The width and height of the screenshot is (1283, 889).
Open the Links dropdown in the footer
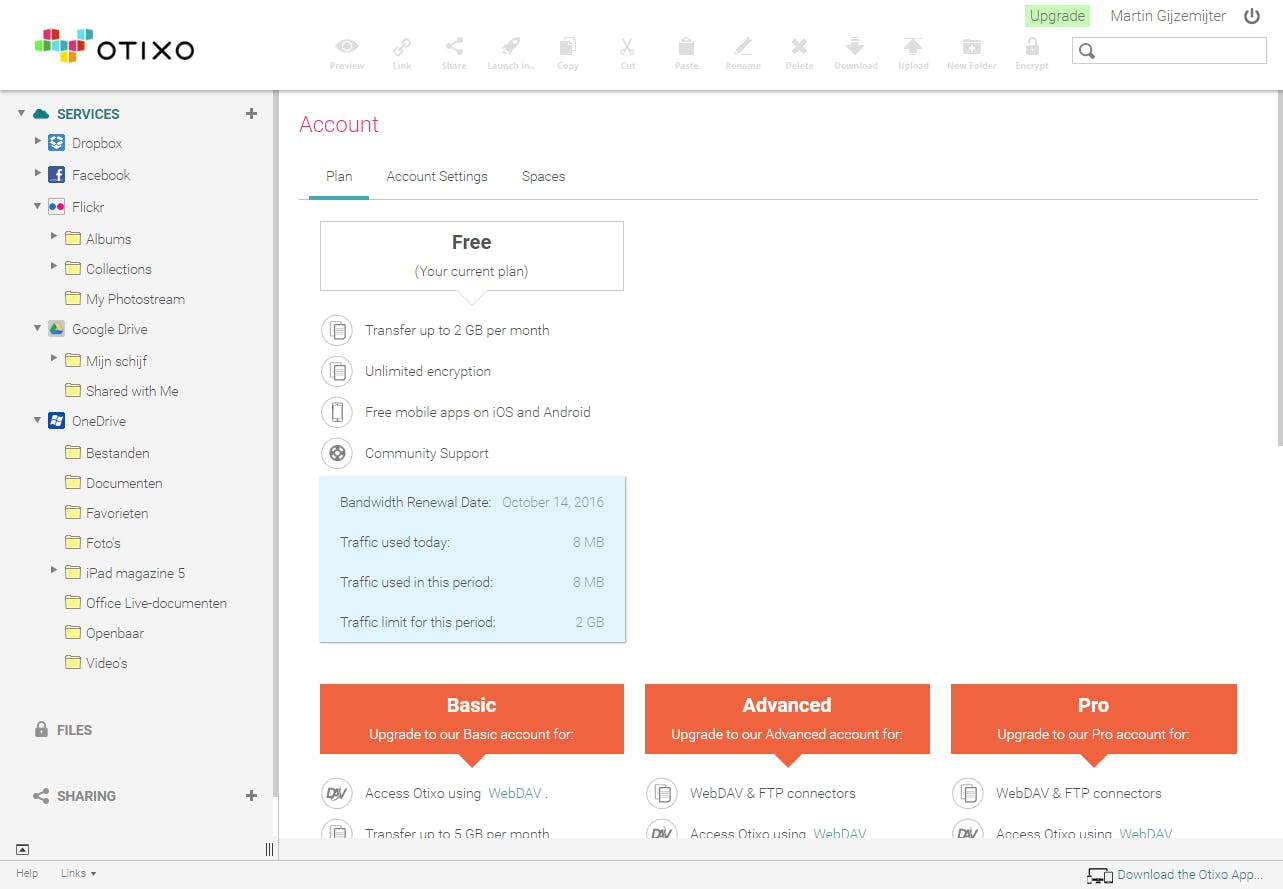click(79, 874)
